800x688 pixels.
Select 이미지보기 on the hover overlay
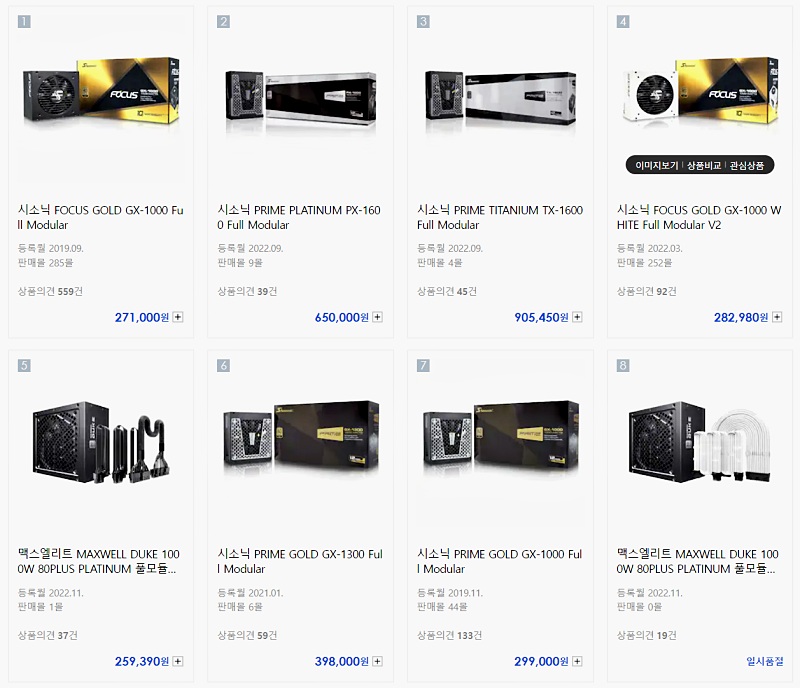(657, 165)
